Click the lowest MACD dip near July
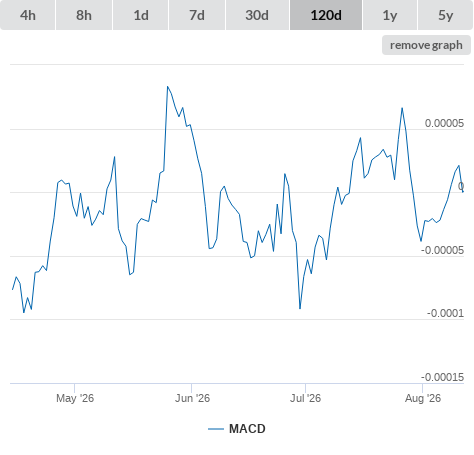 (300, 308)
